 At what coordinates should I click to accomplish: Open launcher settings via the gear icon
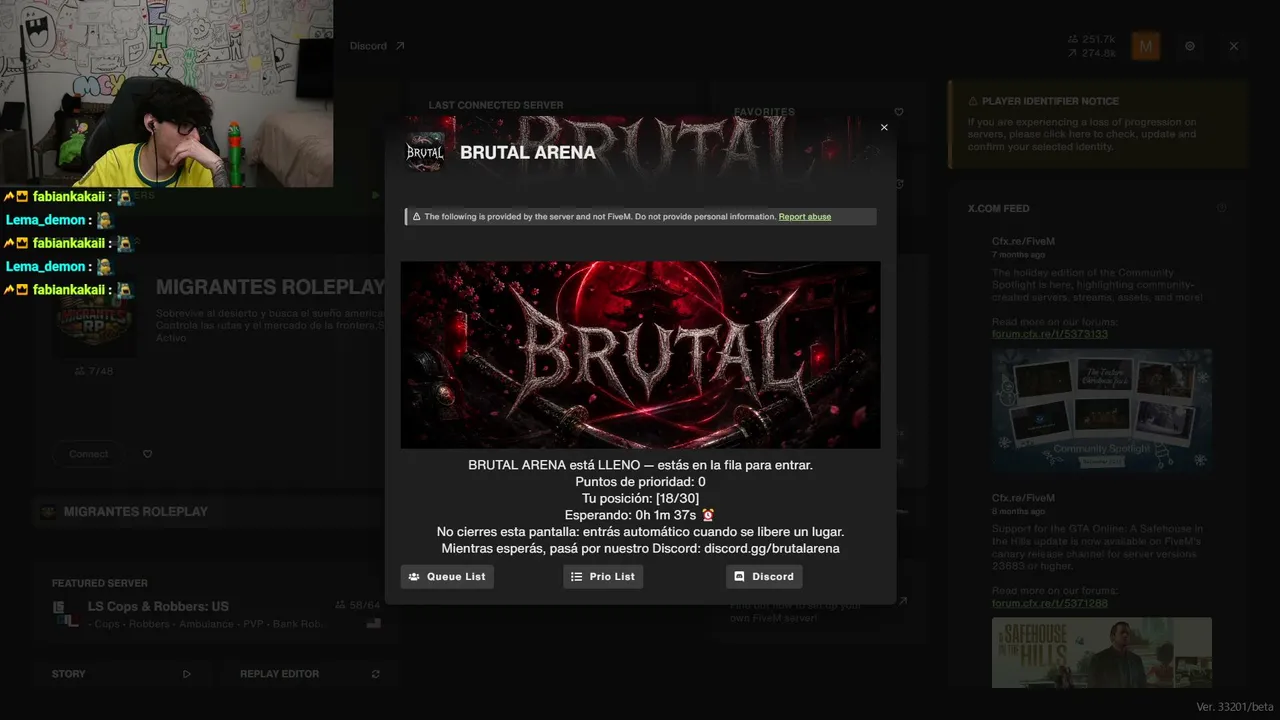tap(1190, 46)
